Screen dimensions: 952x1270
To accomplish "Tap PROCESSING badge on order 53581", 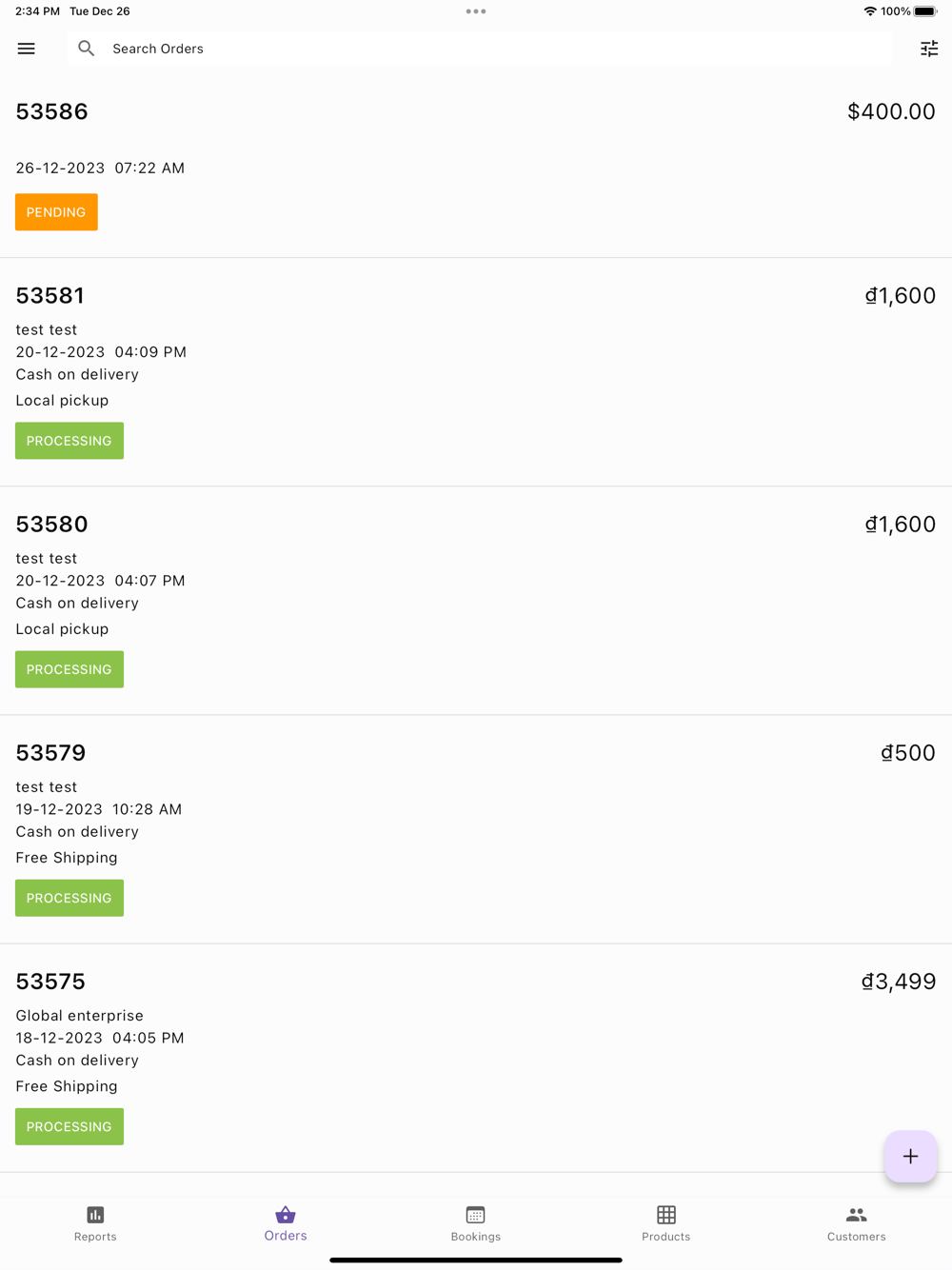I will coord(69,441).
